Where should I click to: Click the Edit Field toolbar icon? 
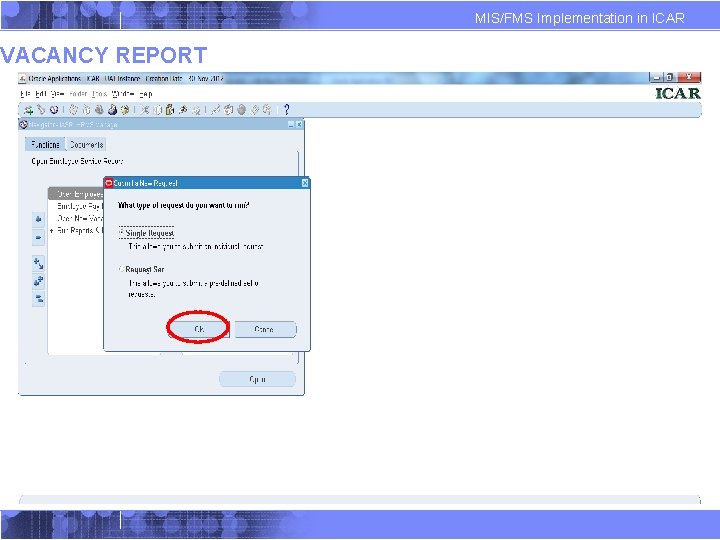coord(216,110)
